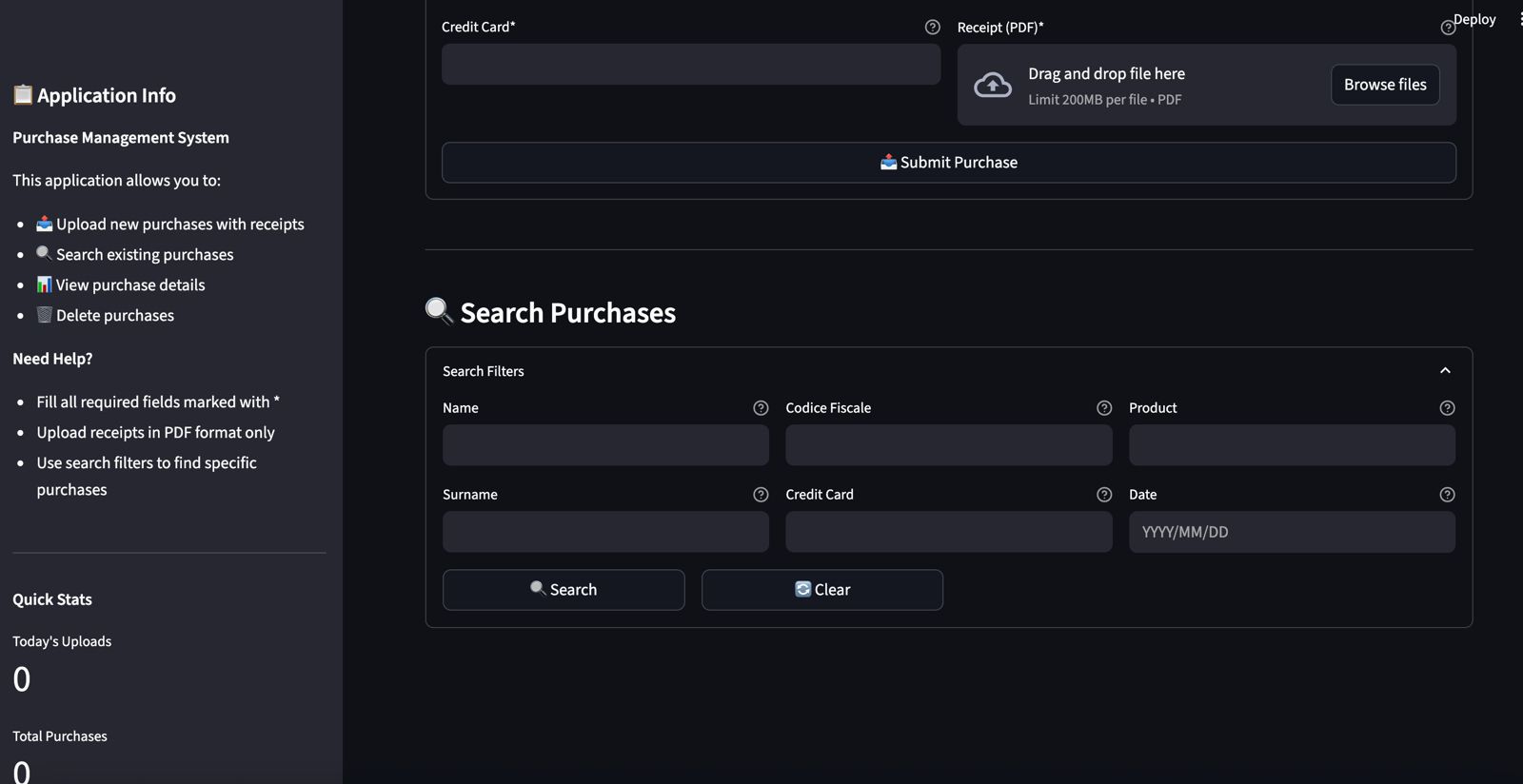Open the Deploy menu item
This screenshot has width=1523, height=784.
1474,19
